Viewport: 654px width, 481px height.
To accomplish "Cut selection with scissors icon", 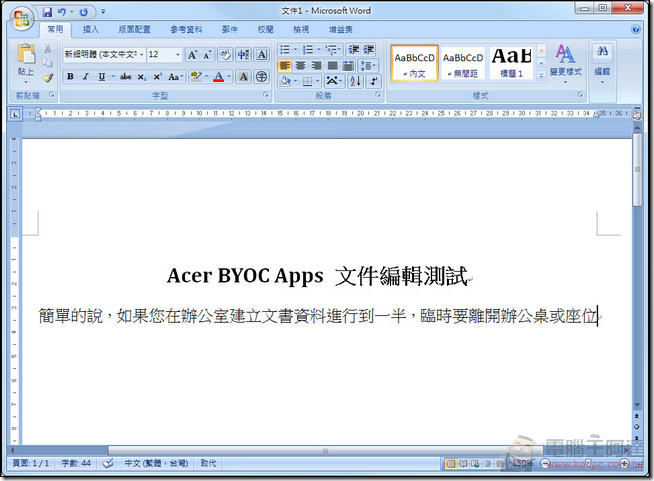I will (x=48, y=48).
